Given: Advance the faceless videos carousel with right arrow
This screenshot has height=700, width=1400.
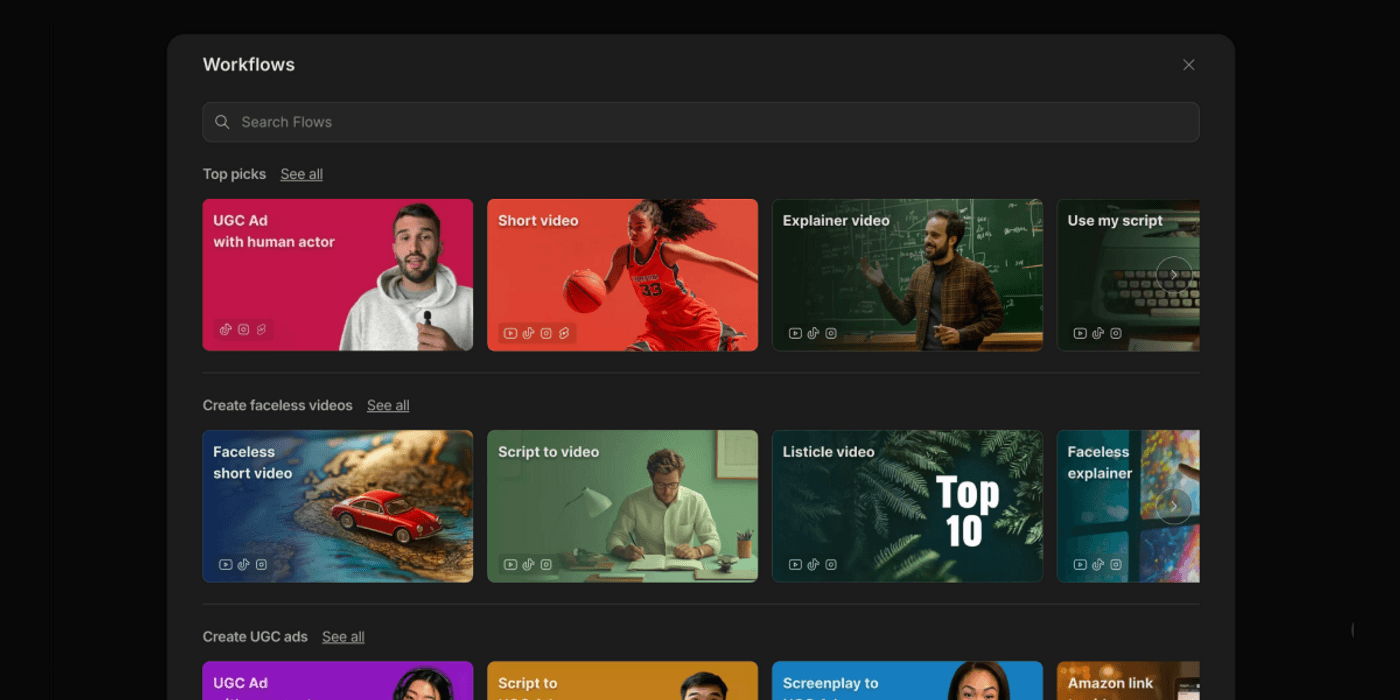Looking at the screenshot, I should 1173,506.
